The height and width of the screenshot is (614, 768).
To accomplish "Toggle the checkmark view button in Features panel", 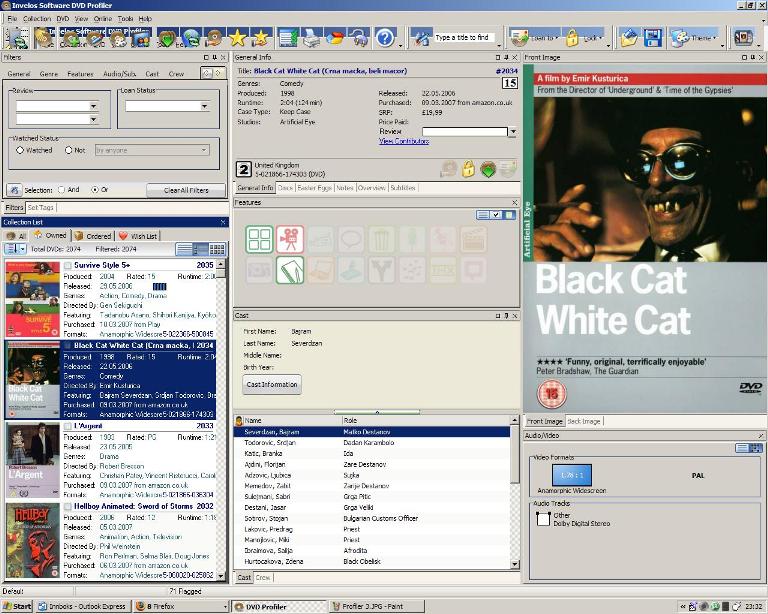I will pyautogui.click(x=496, y=215).
